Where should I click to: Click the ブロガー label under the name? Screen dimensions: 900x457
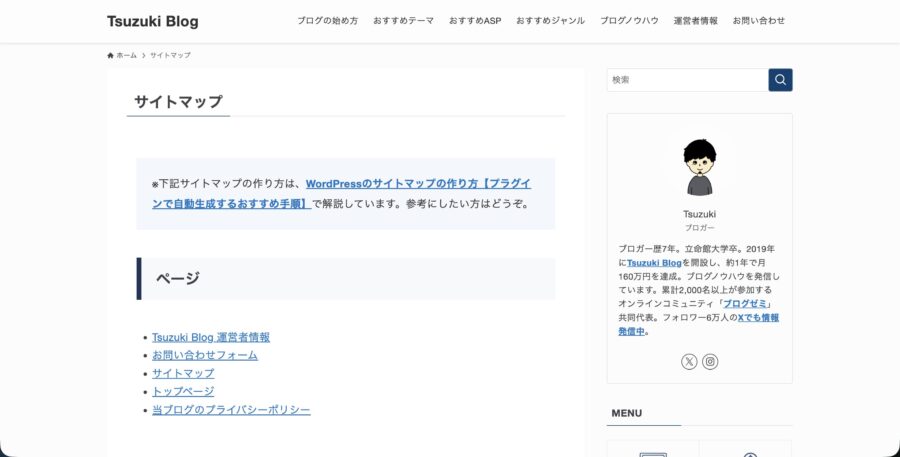point(699,228)
